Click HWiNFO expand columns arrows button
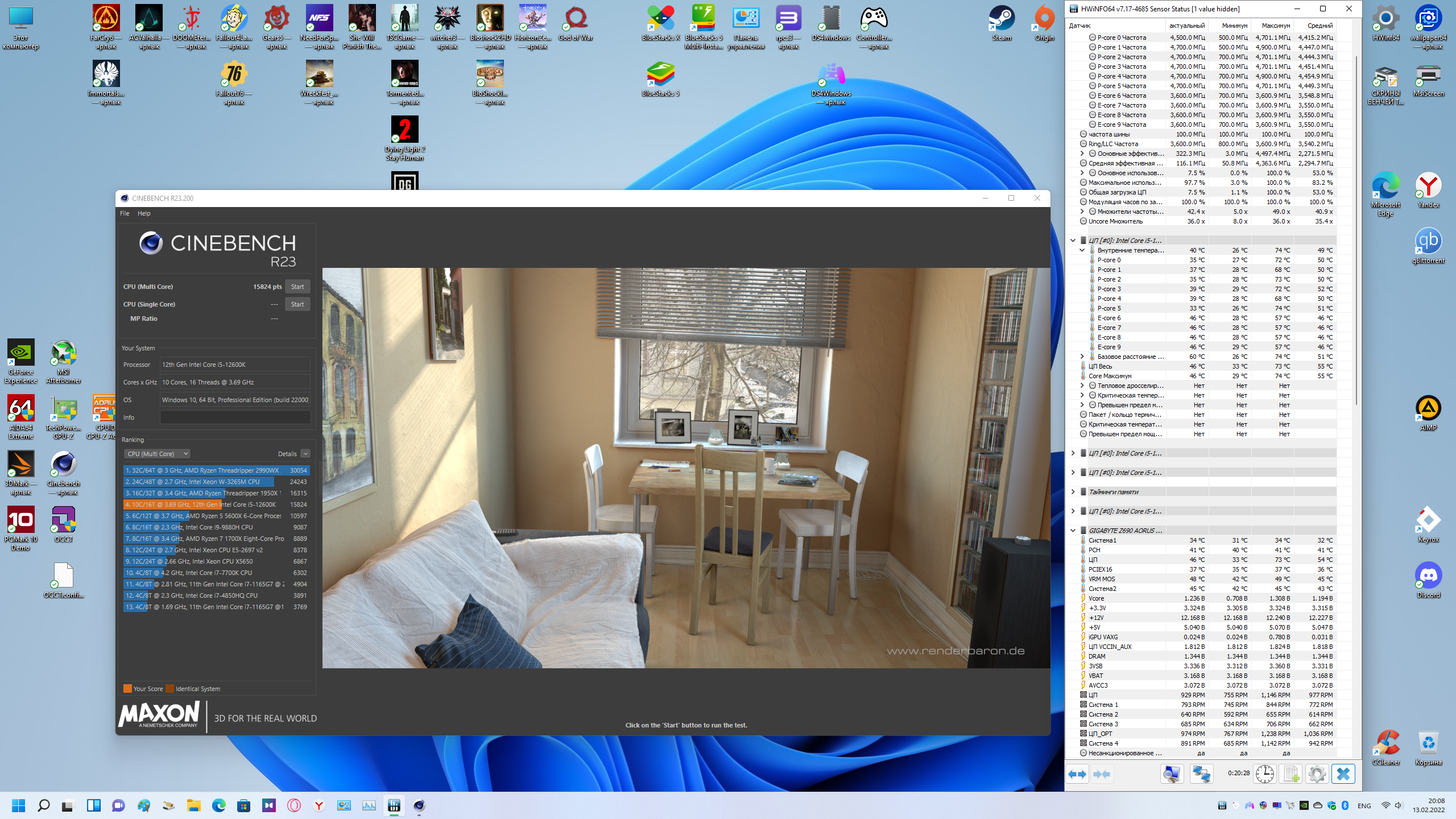 pyautogui.click(x=1077, y=774)
